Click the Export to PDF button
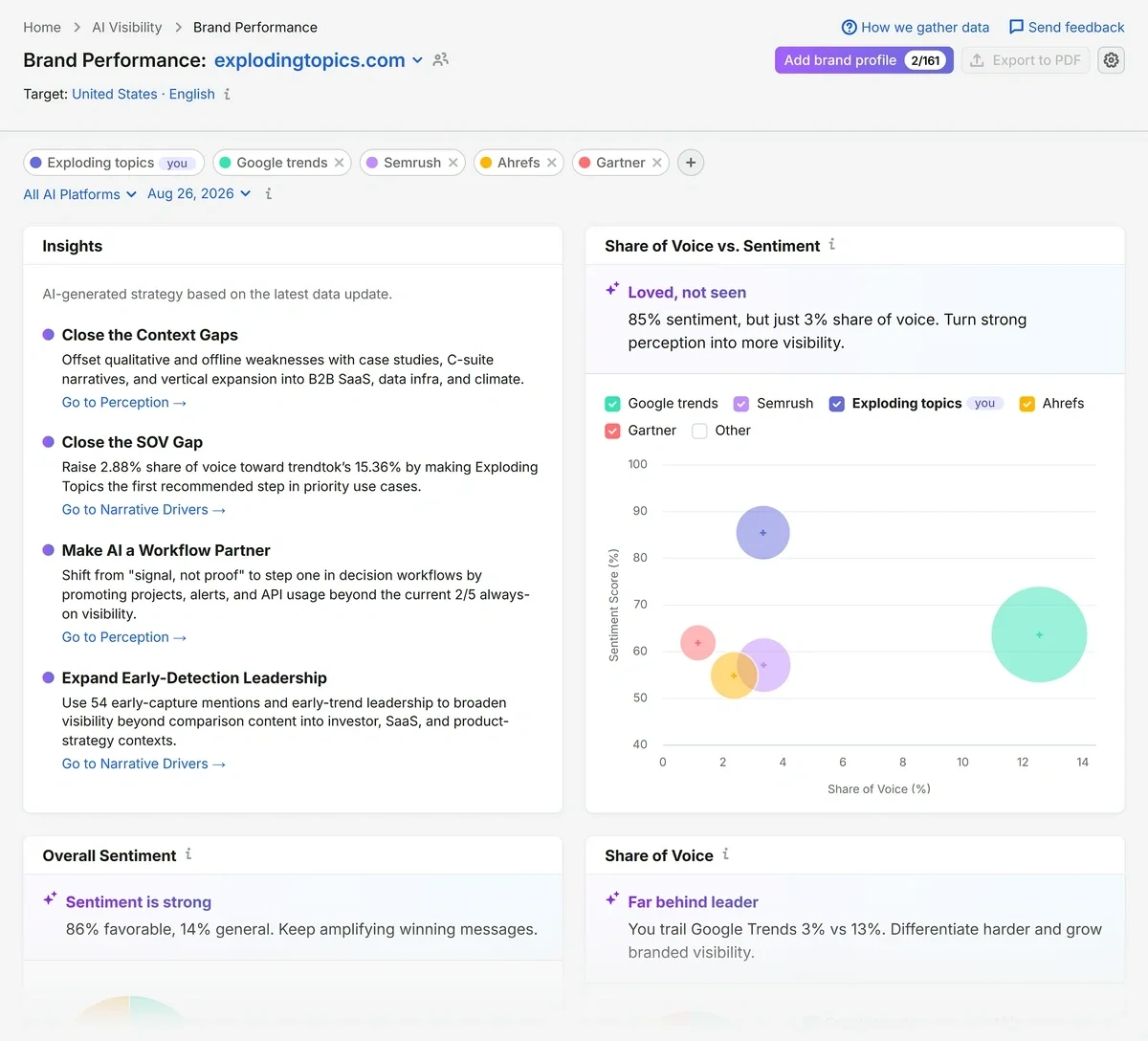 click(1026, 60)
